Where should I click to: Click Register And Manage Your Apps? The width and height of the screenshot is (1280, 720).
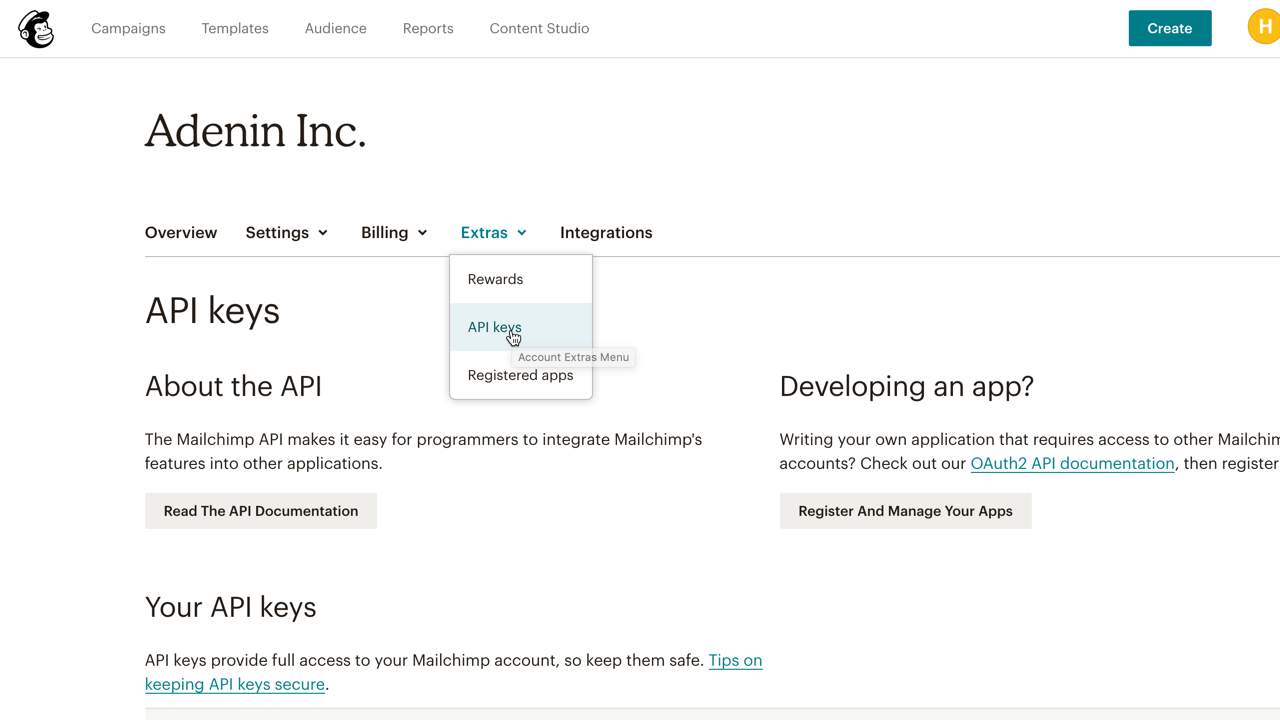tap(905, 511)
